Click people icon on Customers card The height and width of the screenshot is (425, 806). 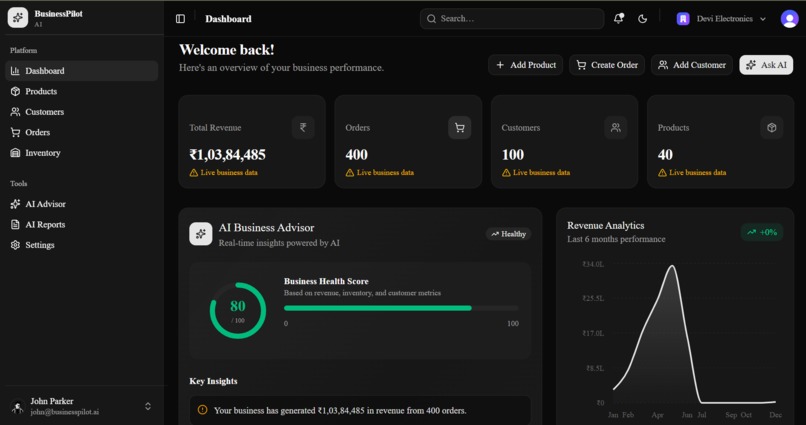pyautogui.click(x=616, y=127)
